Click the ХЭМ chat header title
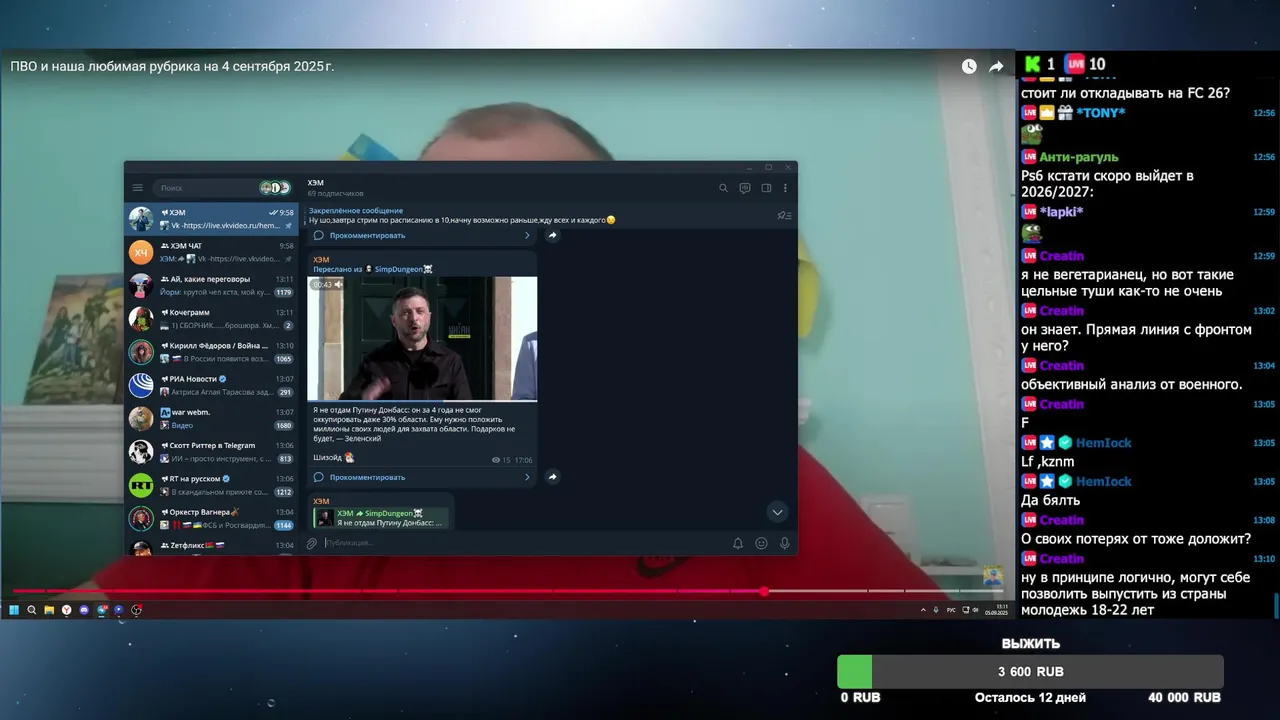 click(x=316, y=183)
